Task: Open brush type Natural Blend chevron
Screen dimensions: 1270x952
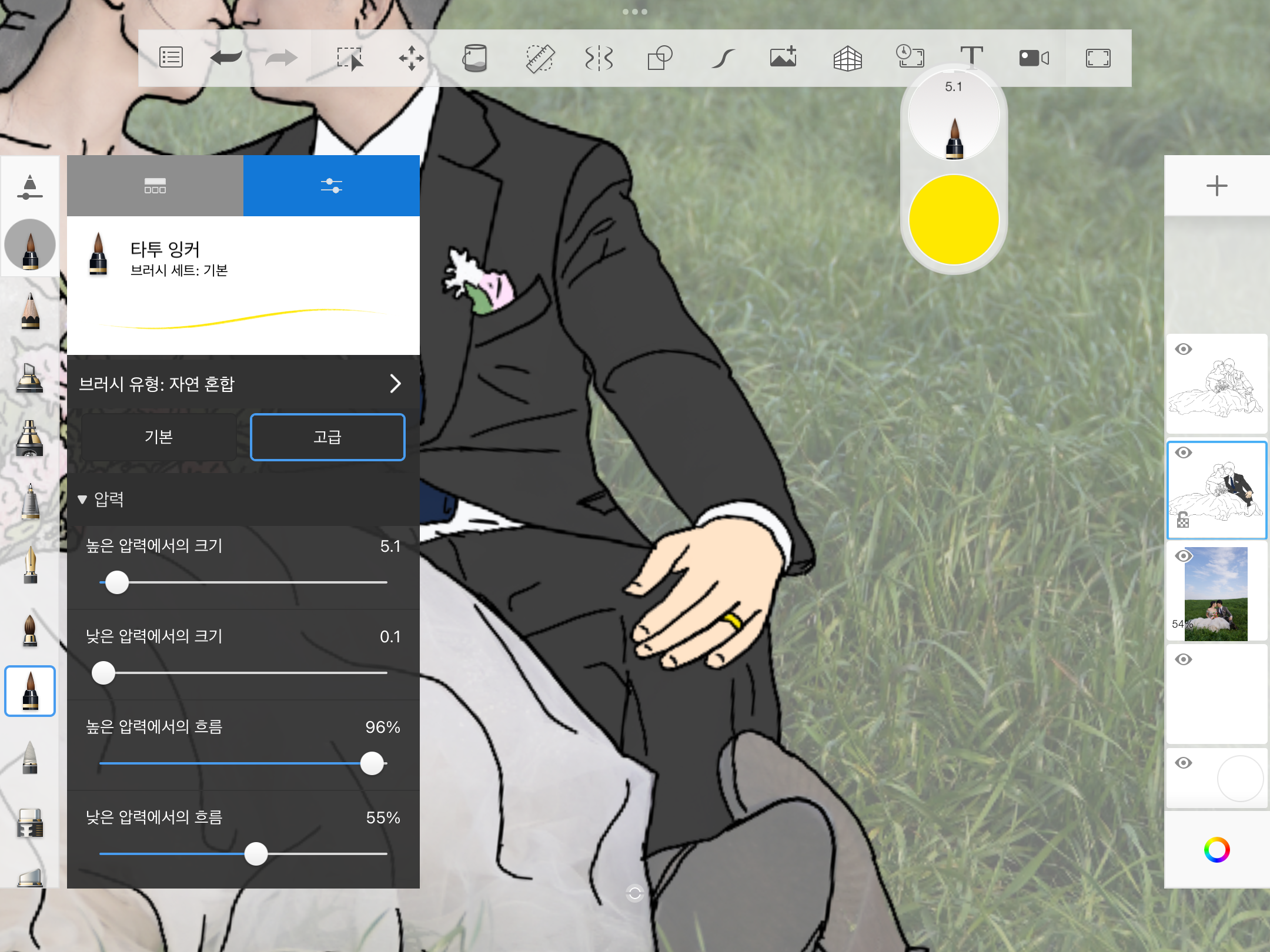Action: [x=396, y=384]
